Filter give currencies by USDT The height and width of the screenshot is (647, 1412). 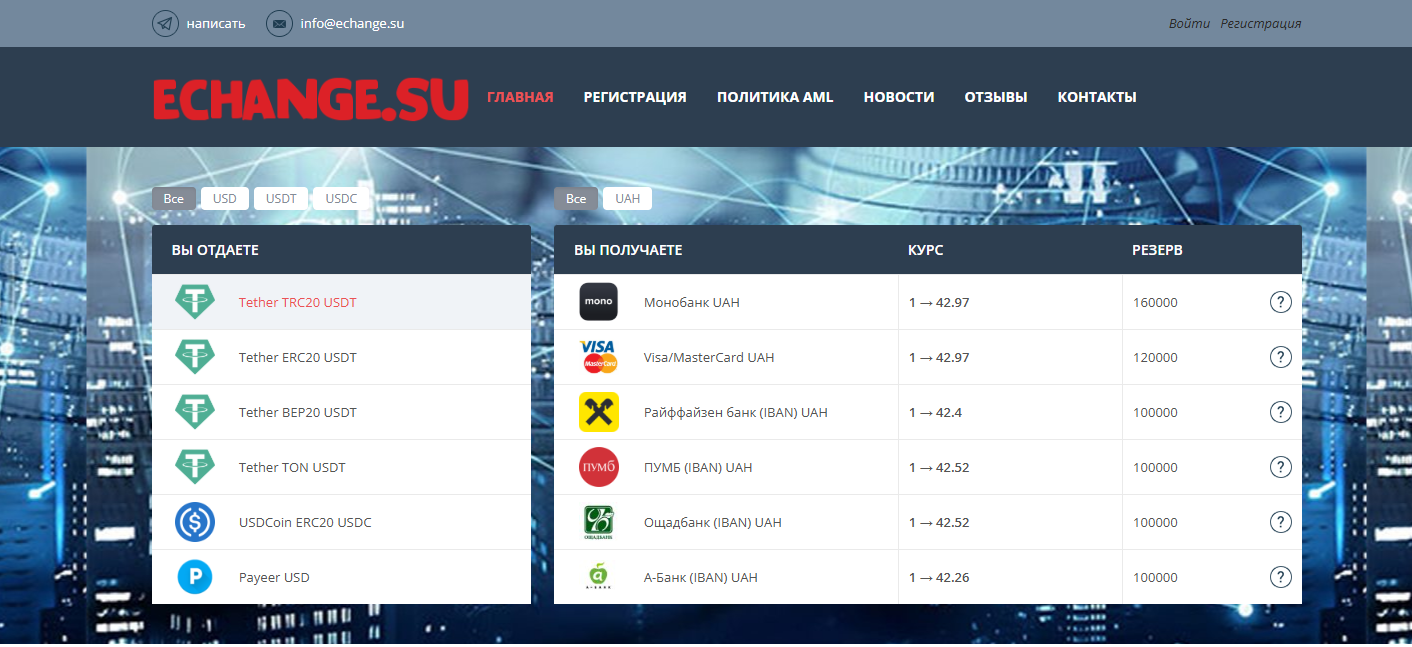pos(281,198)
